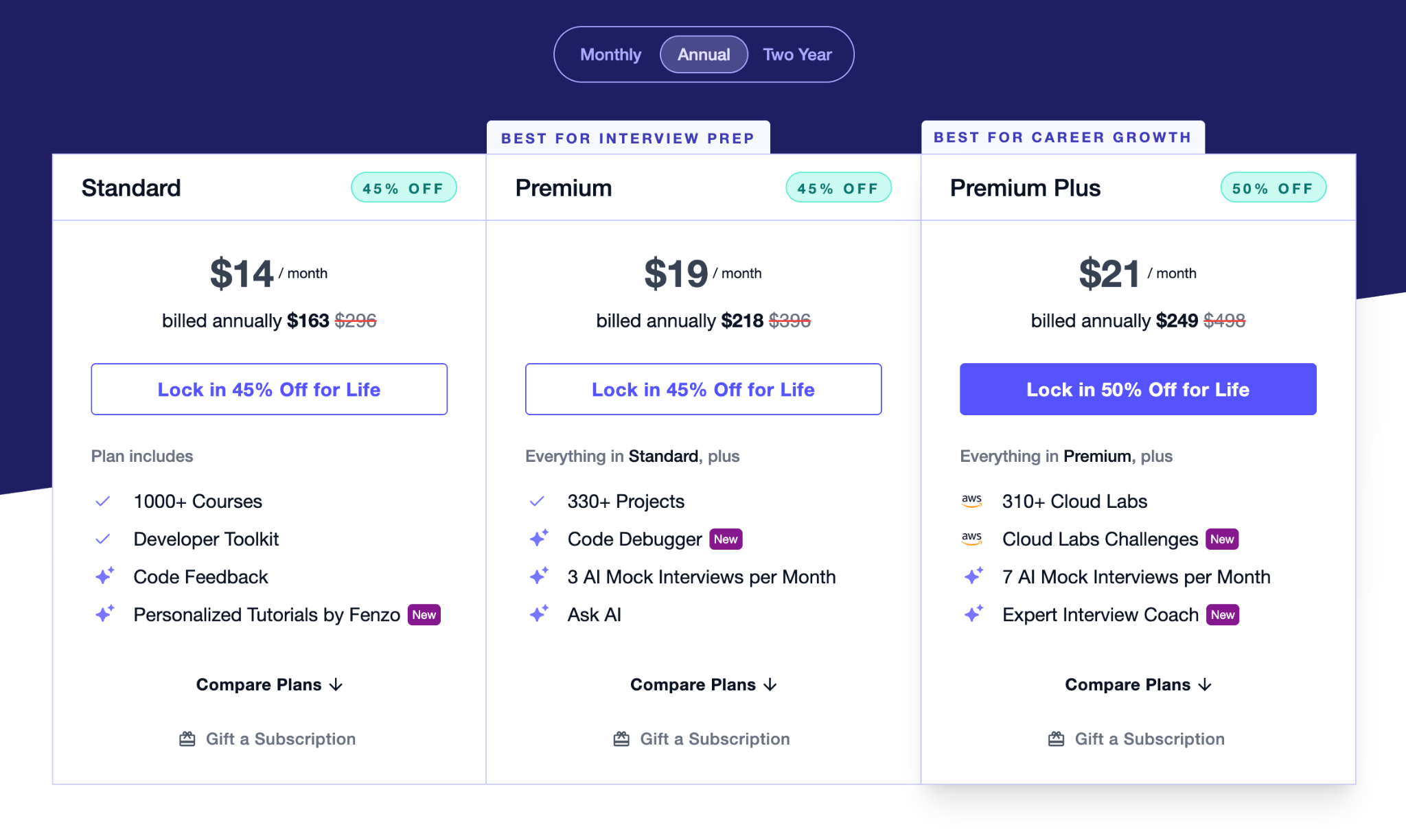Click Lock in 45% Off under Standard
The height and width of the screenshot is (840, 1406).
coord(268,389)
